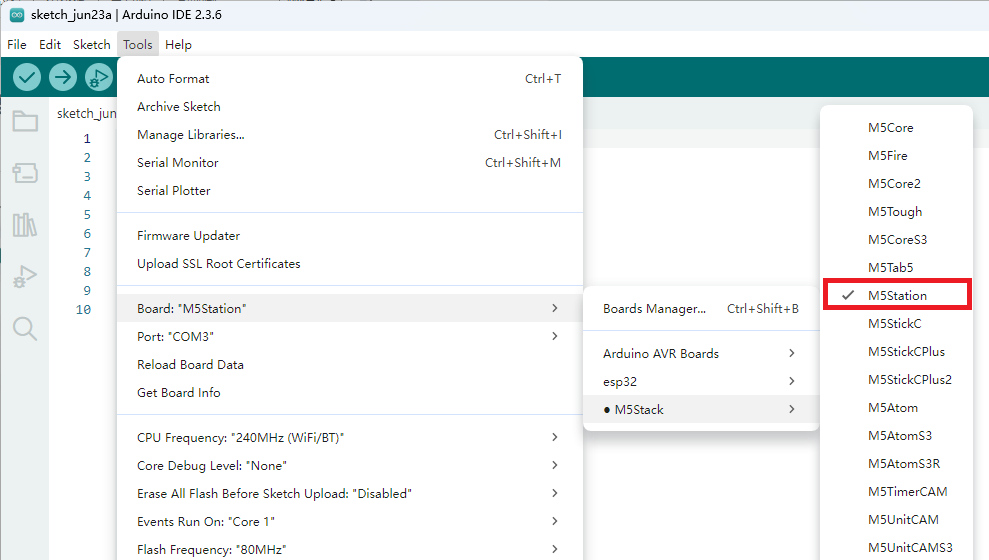Open Firmware Updater
Viewport: 989px width, 560px height.
[x=349, y=236]
